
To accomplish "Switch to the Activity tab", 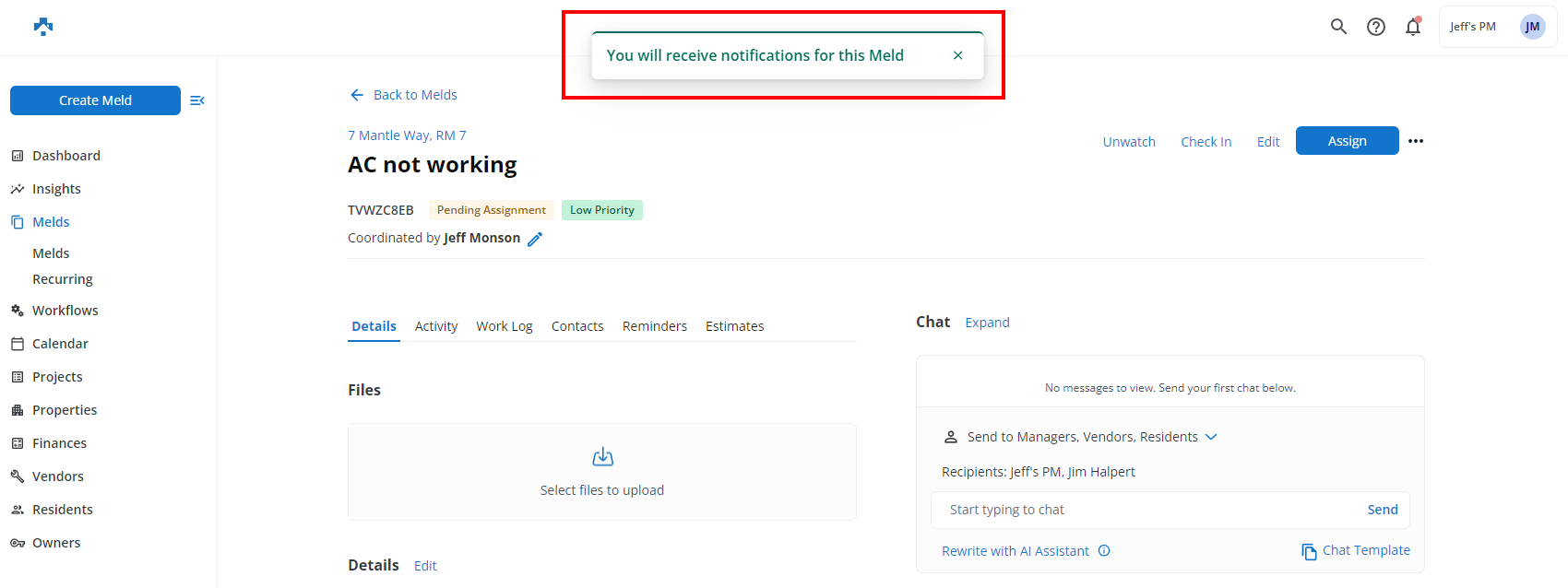I will [x=435, y=326].
